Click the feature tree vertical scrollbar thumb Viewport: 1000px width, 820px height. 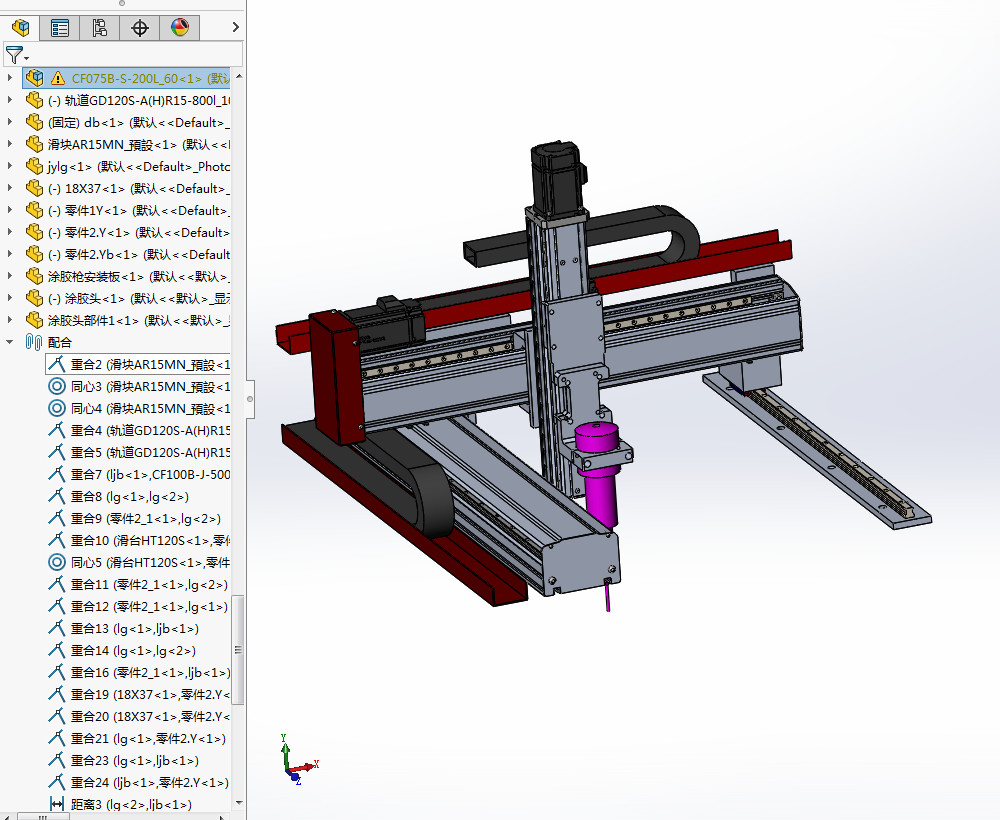[x=239, y=650]
